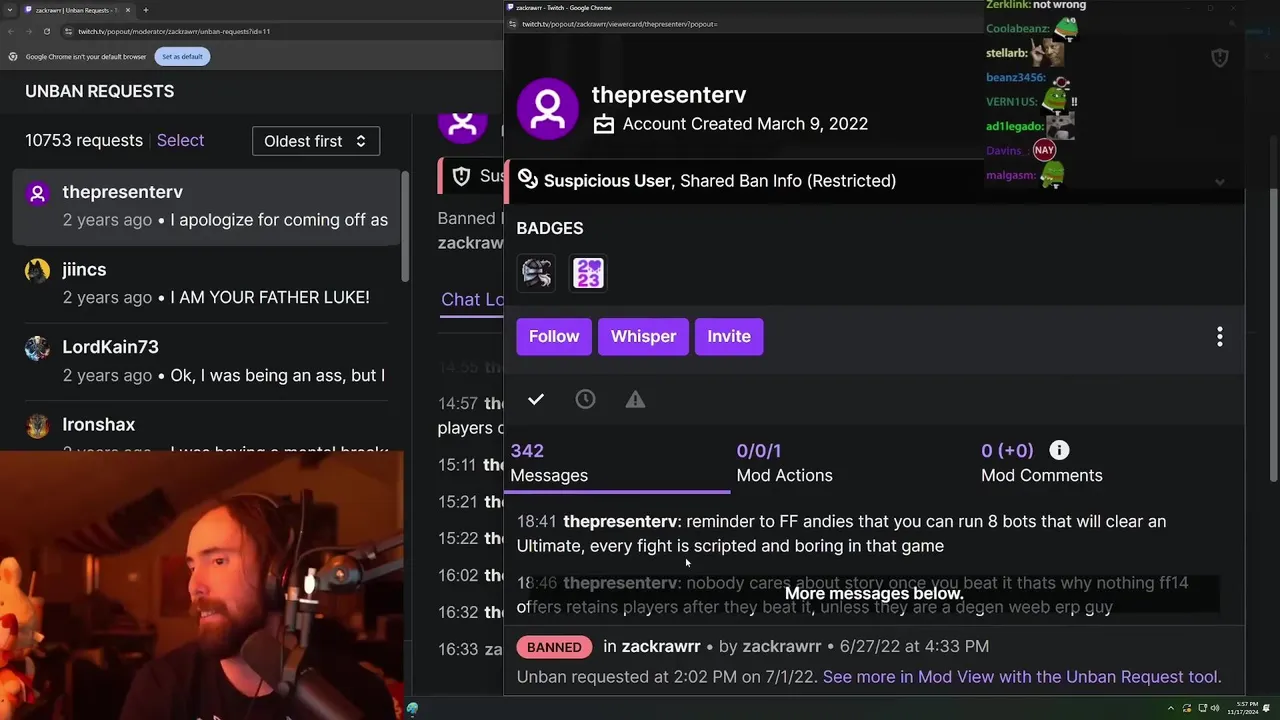Open the 2023 heart badge icon
This screenshot has height=720, width=1280.
coord(588,273)
